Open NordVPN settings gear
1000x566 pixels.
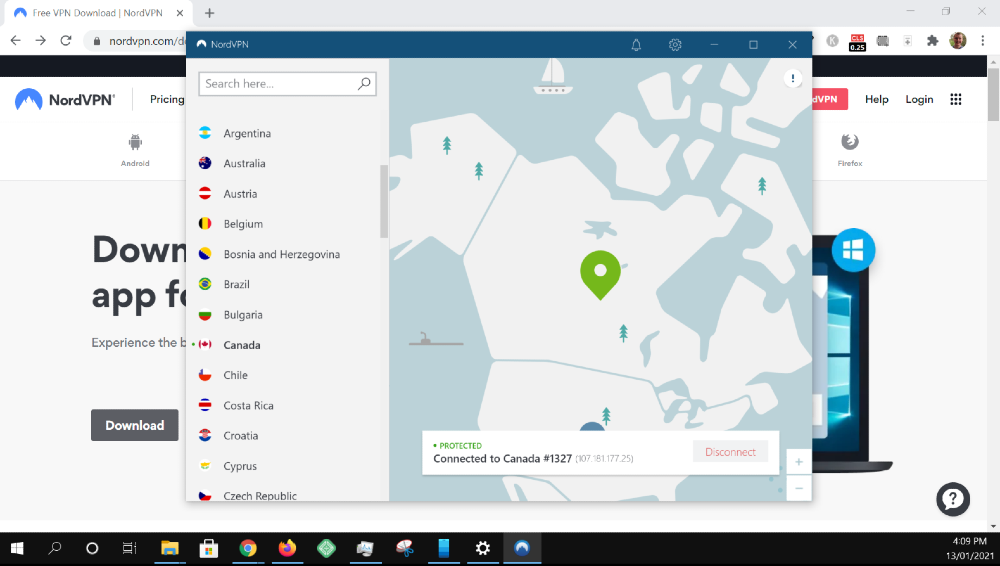click(675, 45)
